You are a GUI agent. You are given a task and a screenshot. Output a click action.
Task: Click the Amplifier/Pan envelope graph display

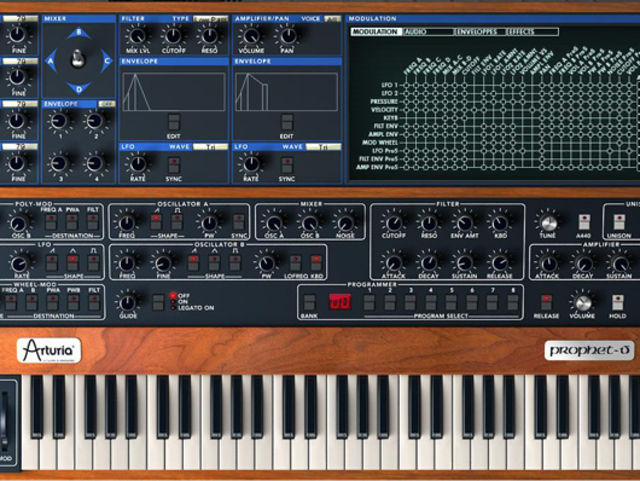[x=287, y=92]
